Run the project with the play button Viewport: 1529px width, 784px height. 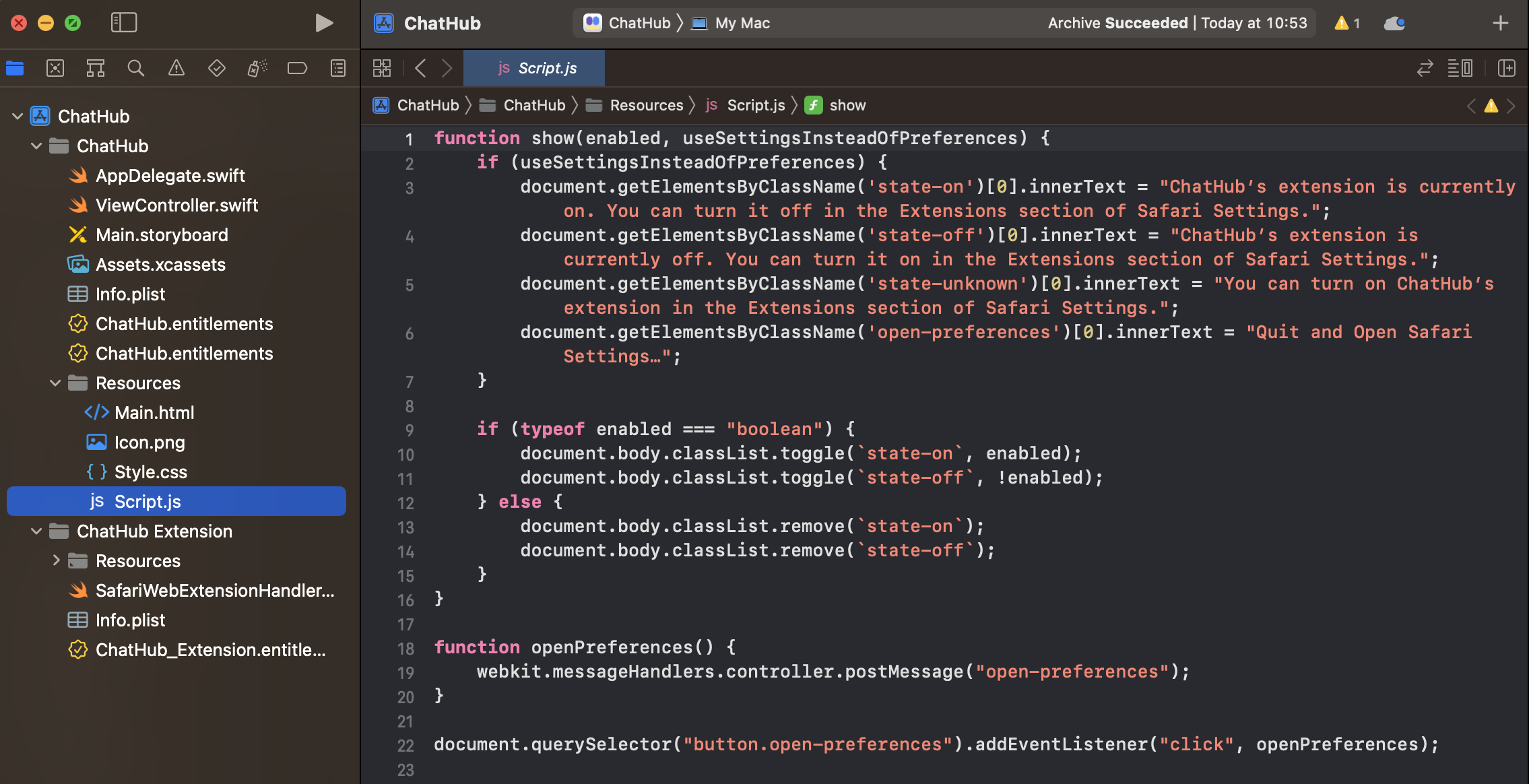pyautogui.click(x=324, y=23)
